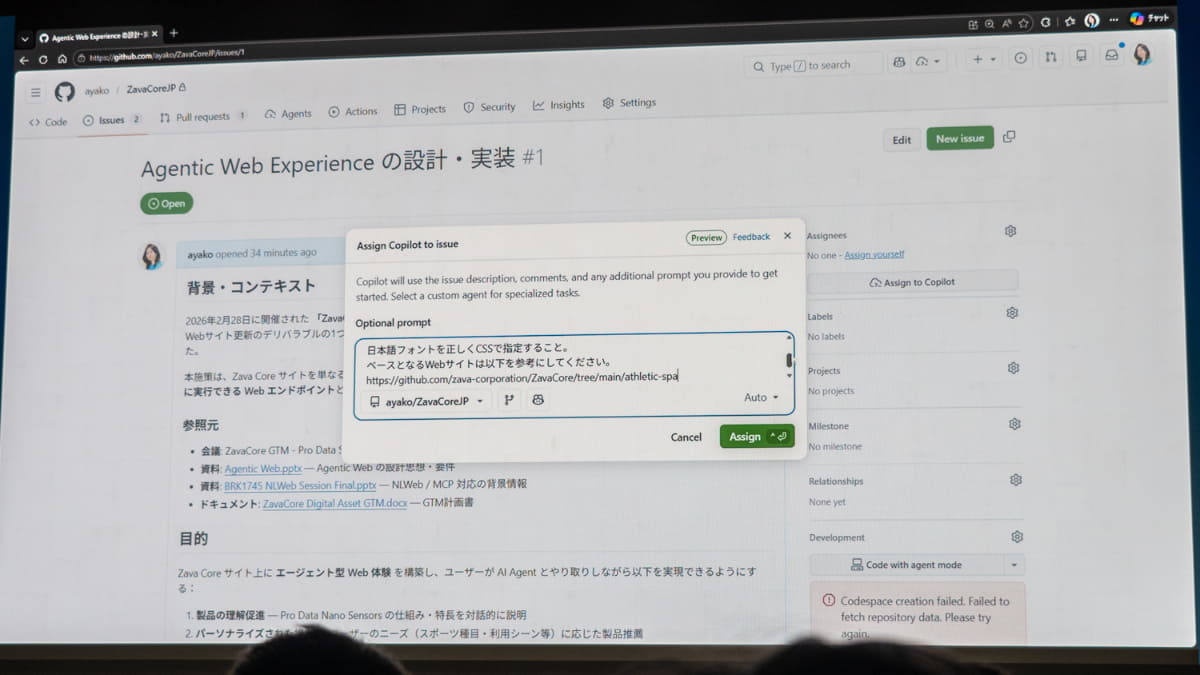Open the Agents dropdown beside the header Copilot icon
Viewport: 1200px width, 675px height.
tap(928, 62)
